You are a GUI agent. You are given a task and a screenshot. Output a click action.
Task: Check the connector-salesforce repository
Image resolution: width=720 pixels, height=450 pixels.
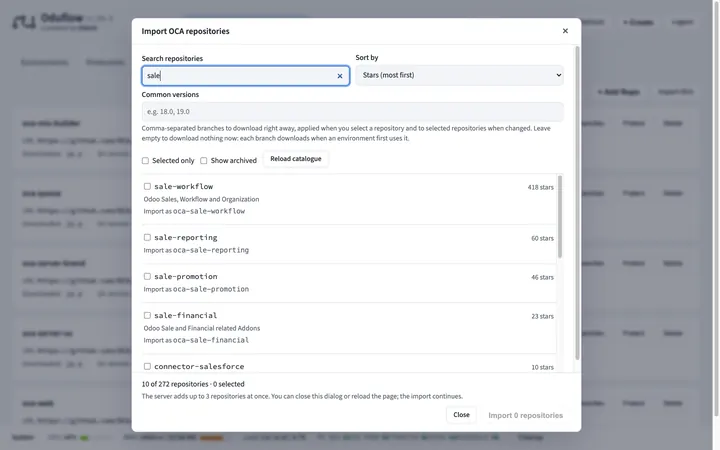[x=147, y=366]
